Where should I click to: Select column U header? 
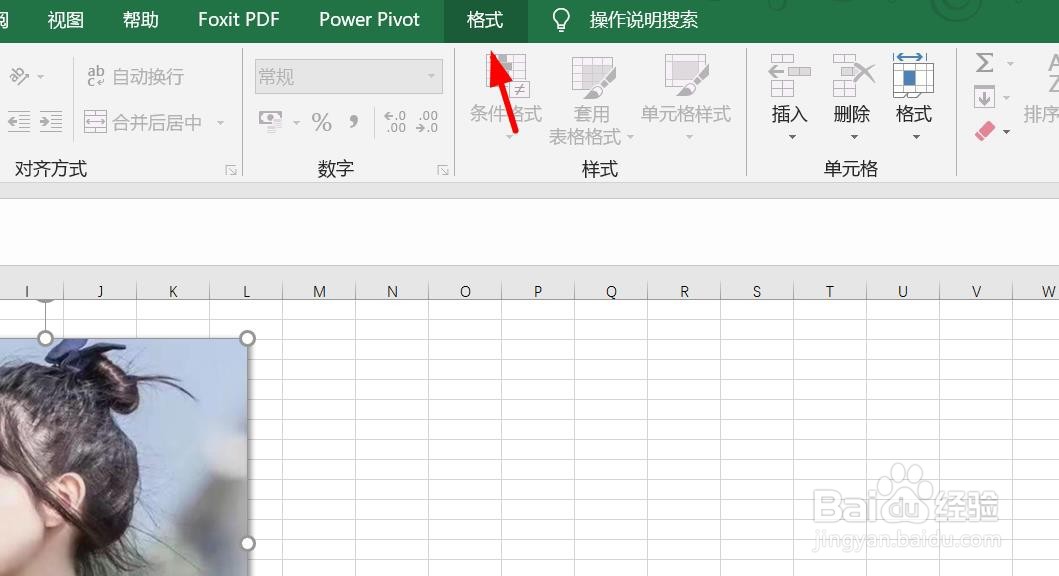click(902, 291)
